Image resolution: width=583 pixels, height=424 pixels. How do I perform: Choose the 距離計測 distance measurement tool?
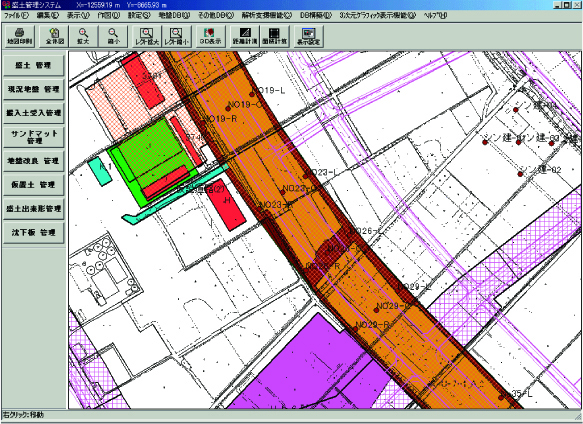(245, 36)
